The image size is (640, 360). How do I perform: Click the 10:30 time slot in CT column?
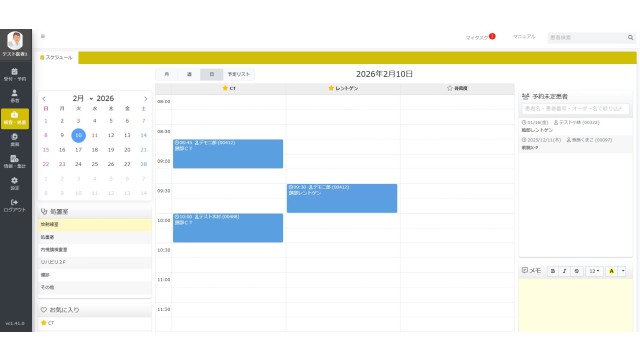229,250
